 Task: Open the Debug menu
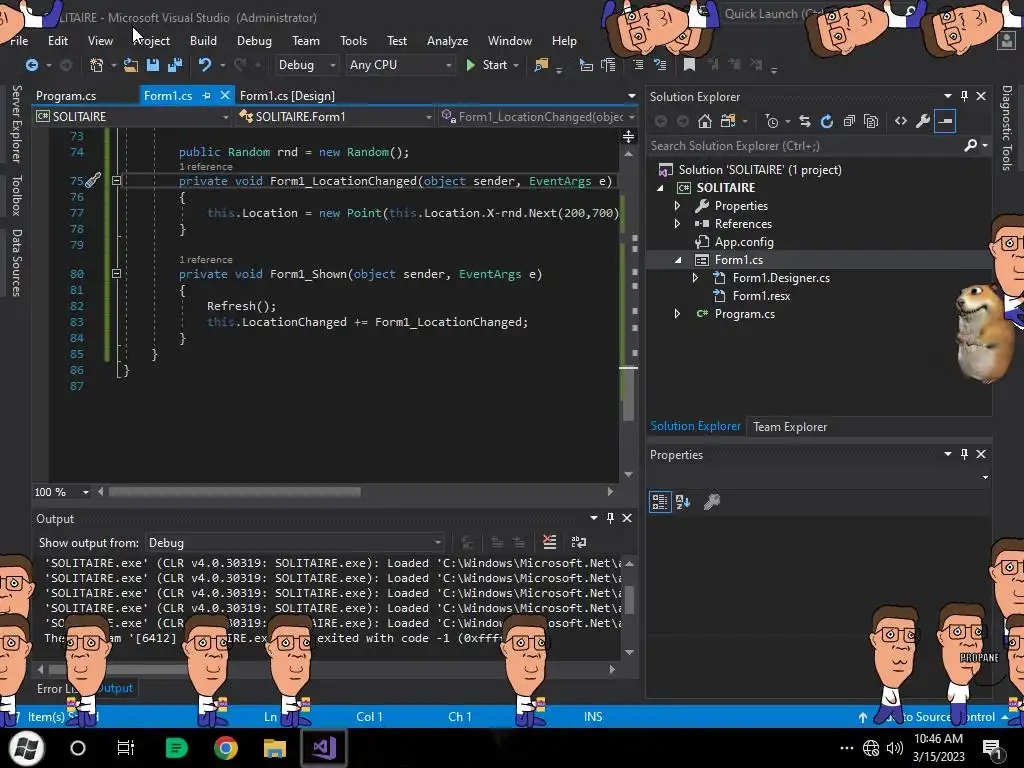pyautogui.click(x=254, y=40)
